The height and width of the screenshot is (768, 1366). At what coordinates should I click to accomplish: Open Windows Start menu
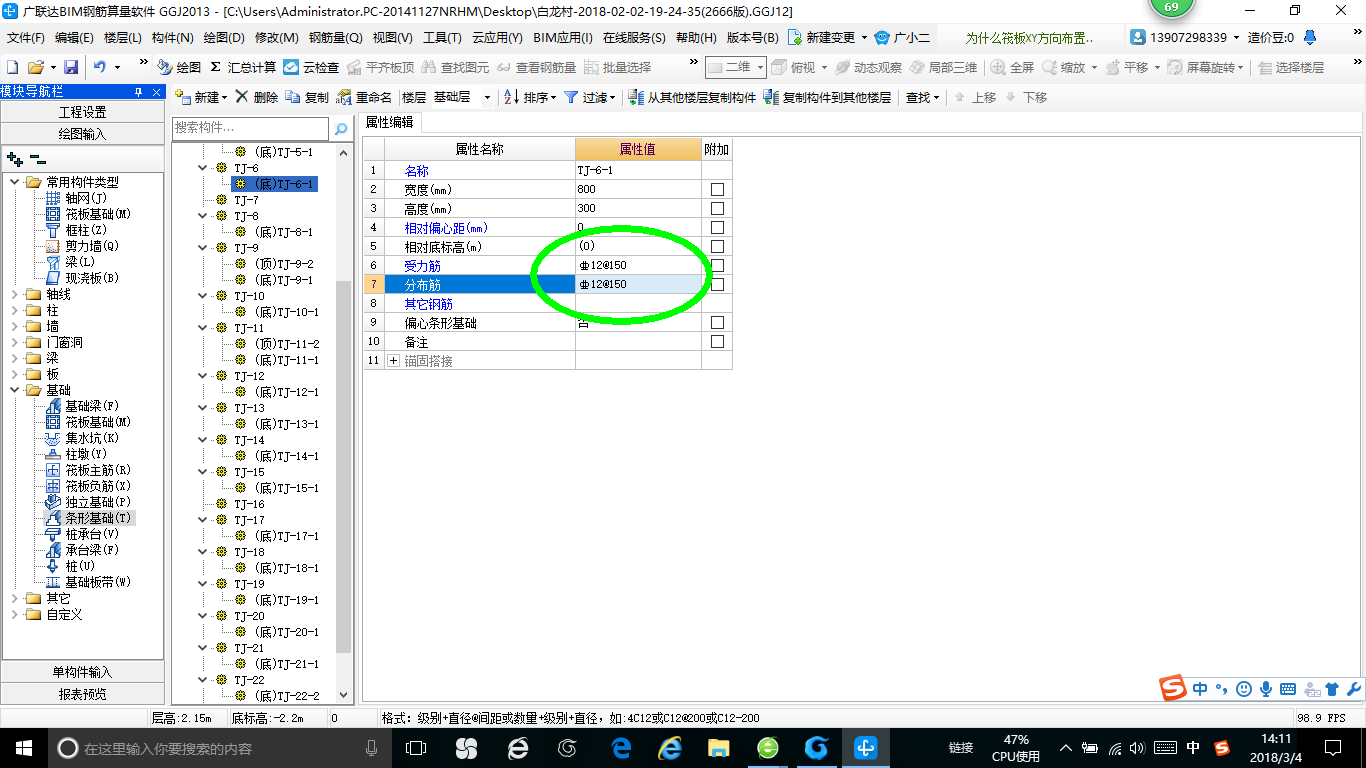coord(23,747)
